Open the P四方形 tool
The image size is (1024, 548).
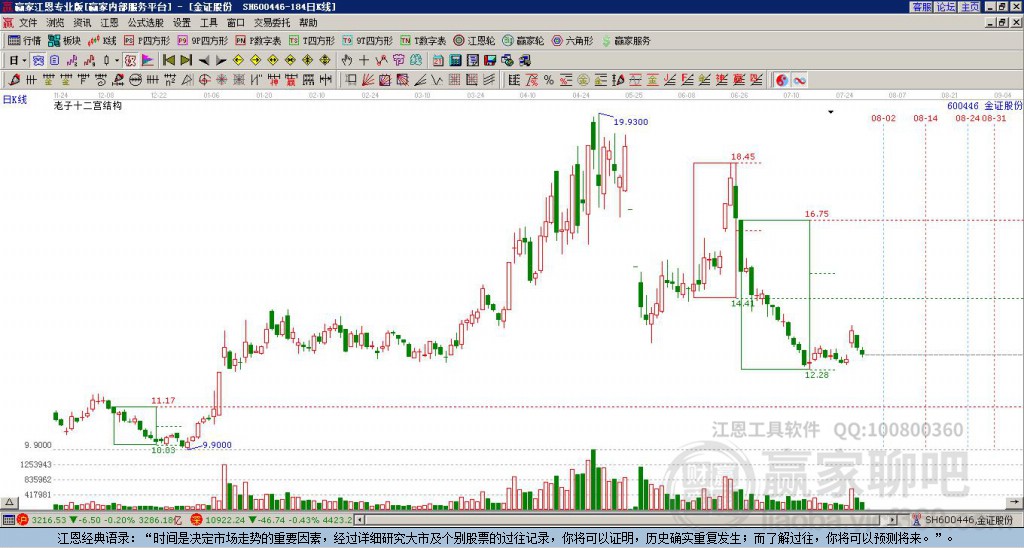147,40
